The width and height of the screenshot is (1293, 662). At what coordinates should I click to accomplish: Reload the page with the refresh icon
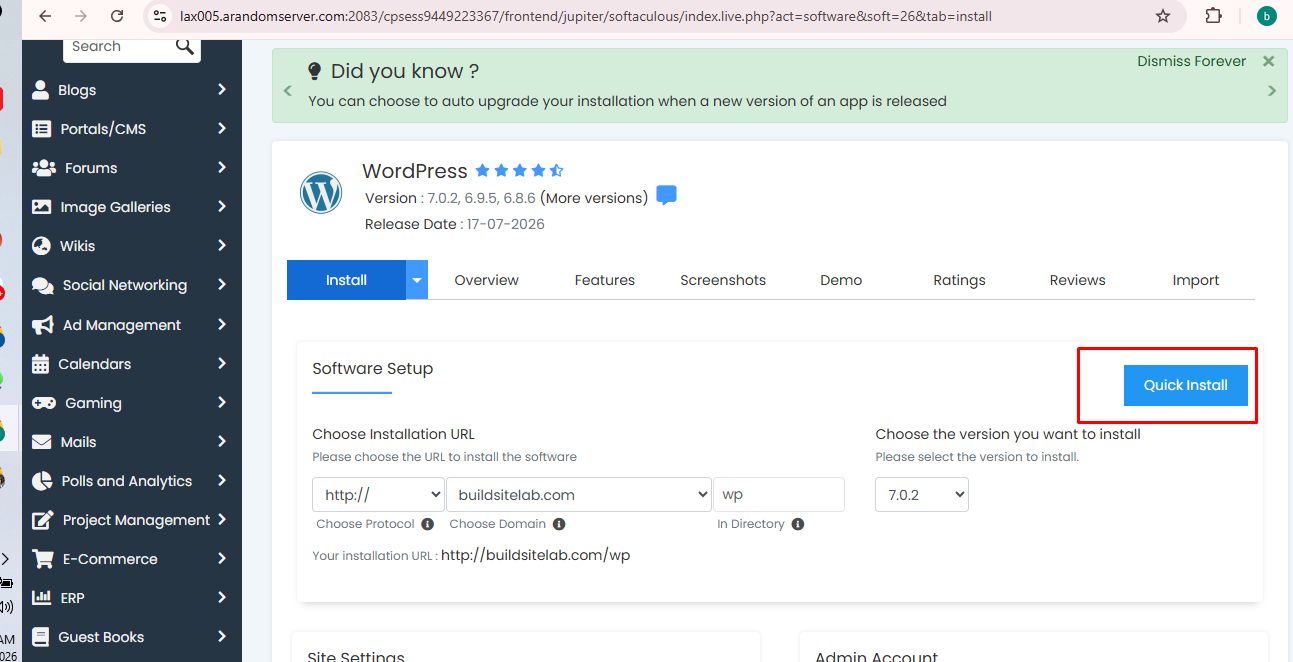tap(117, 16)
